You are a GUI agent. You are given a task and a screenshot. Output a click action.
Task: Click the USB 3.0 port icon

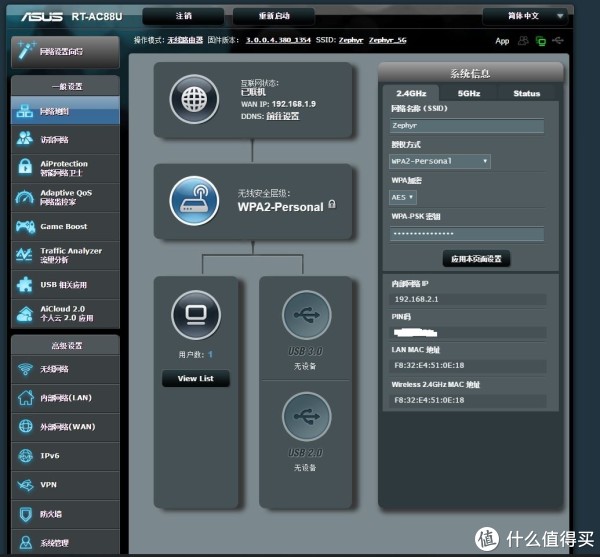[307, 315]
